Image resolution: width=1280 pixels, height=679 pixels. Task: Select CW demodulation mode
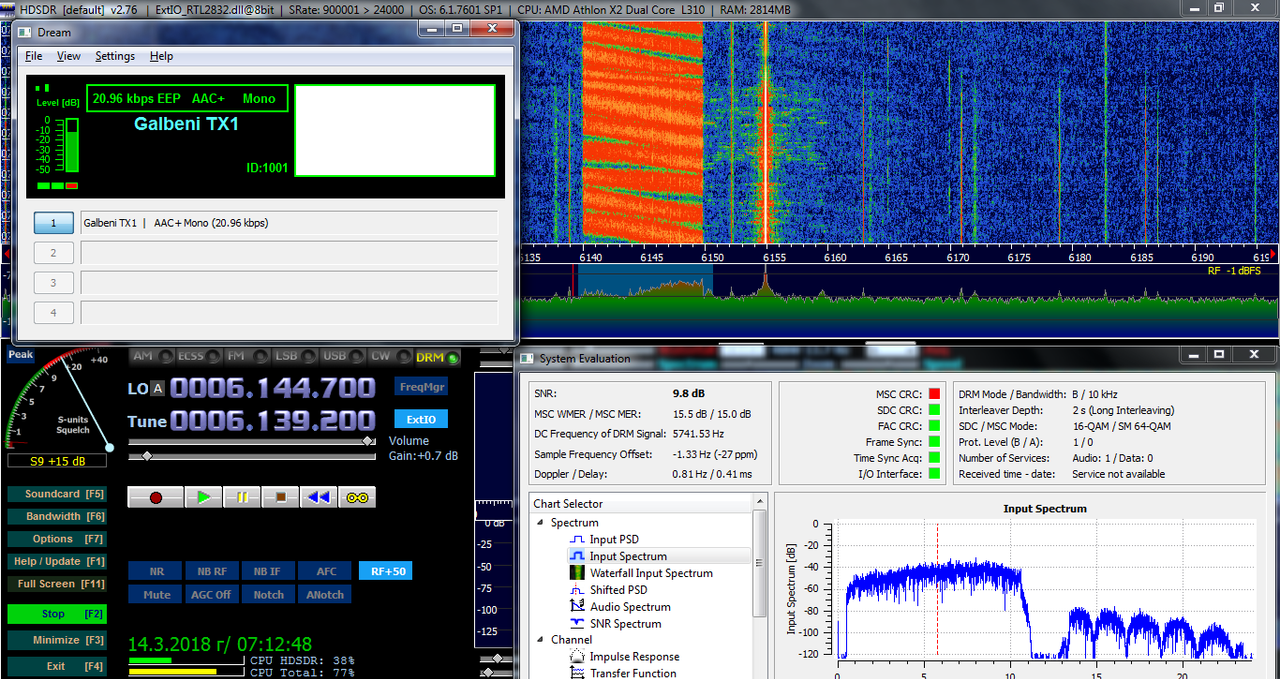click(389, 356)
